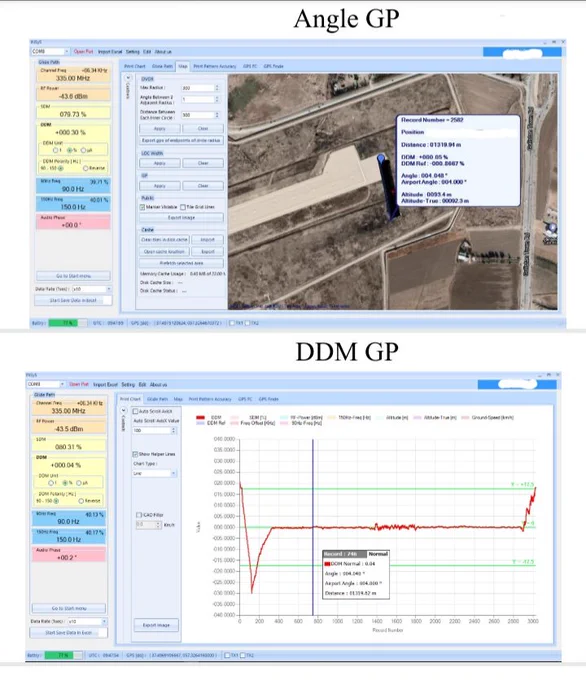Switch to Glide Path tab in Map window
Viewport: 586px width, 680px height.
[162, 66]
